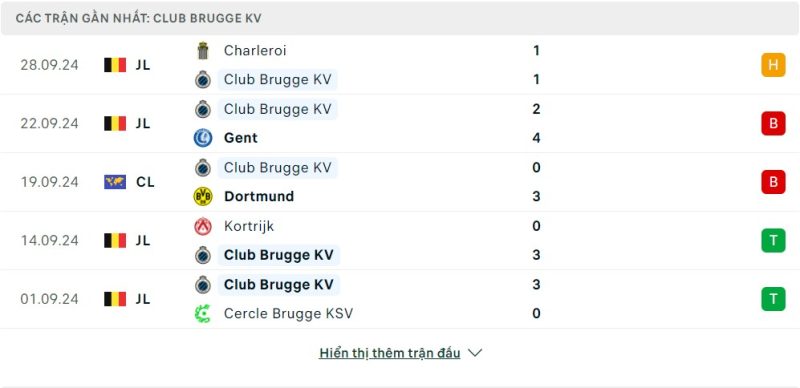Select the Gent team name

(x=241, y=138)
